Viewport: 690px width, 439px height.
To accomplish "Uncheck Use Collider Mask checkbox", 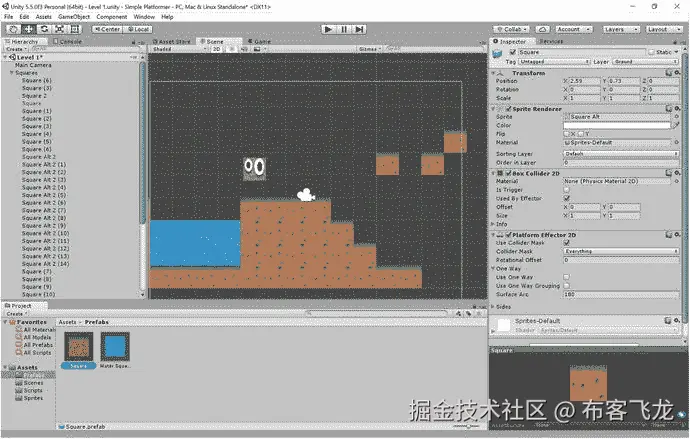I will click(x=566, y=242).
